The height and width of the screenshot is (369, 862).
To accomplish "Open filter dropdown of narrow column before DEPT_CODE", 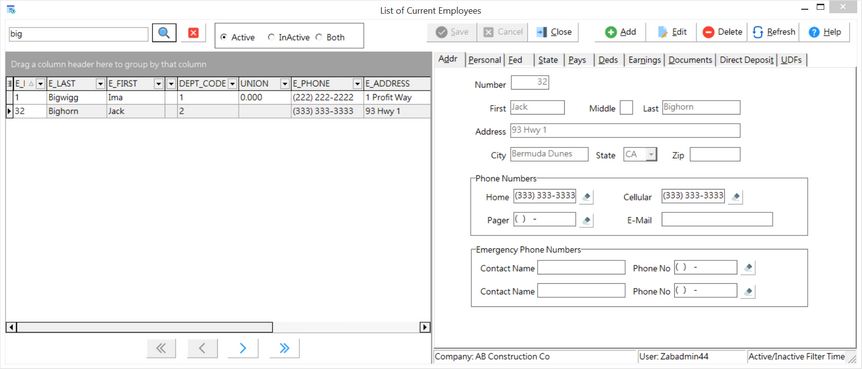I will (x=171, y=84).
